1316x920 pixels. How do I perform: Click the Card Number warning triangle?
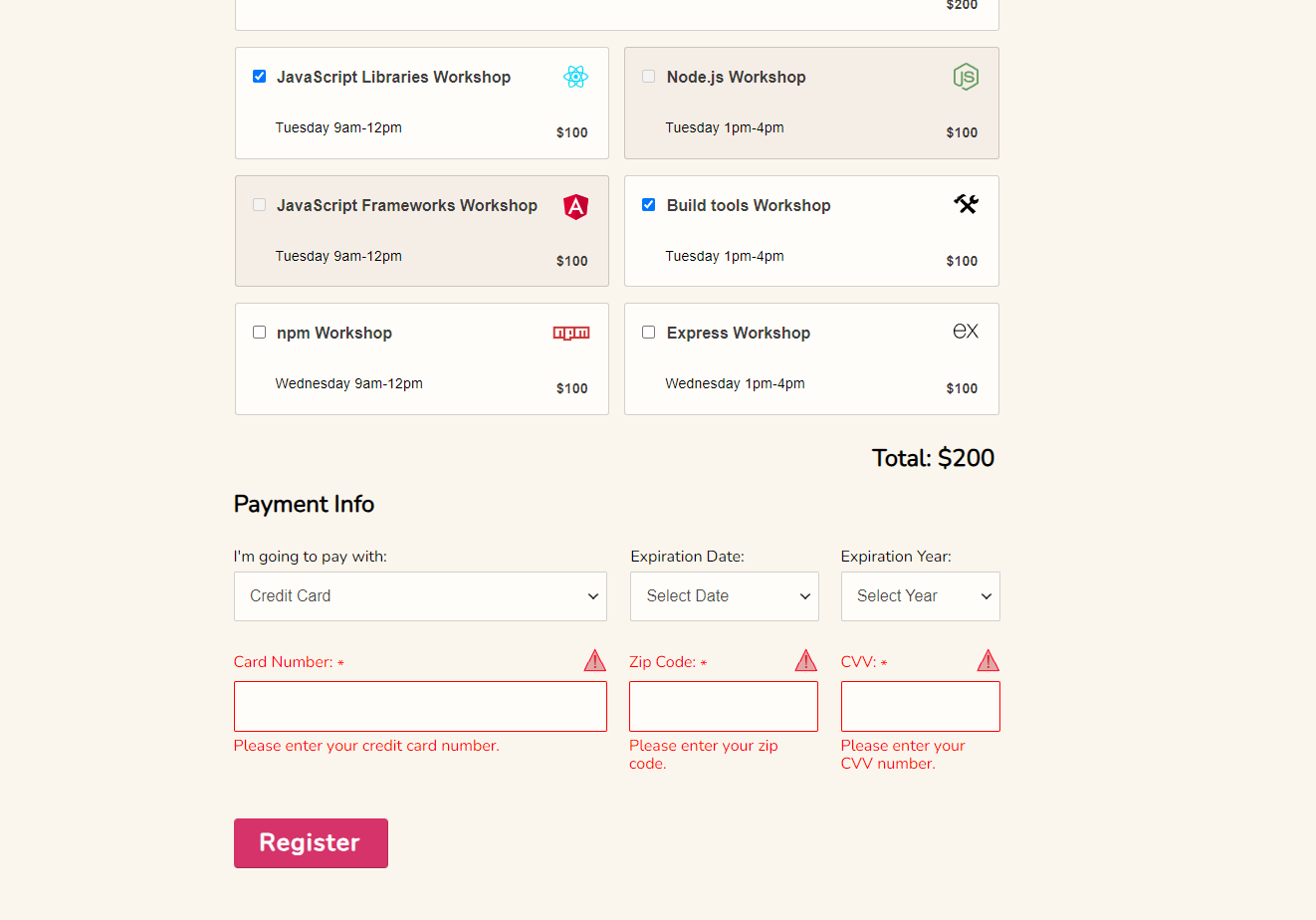pos(594,660)
